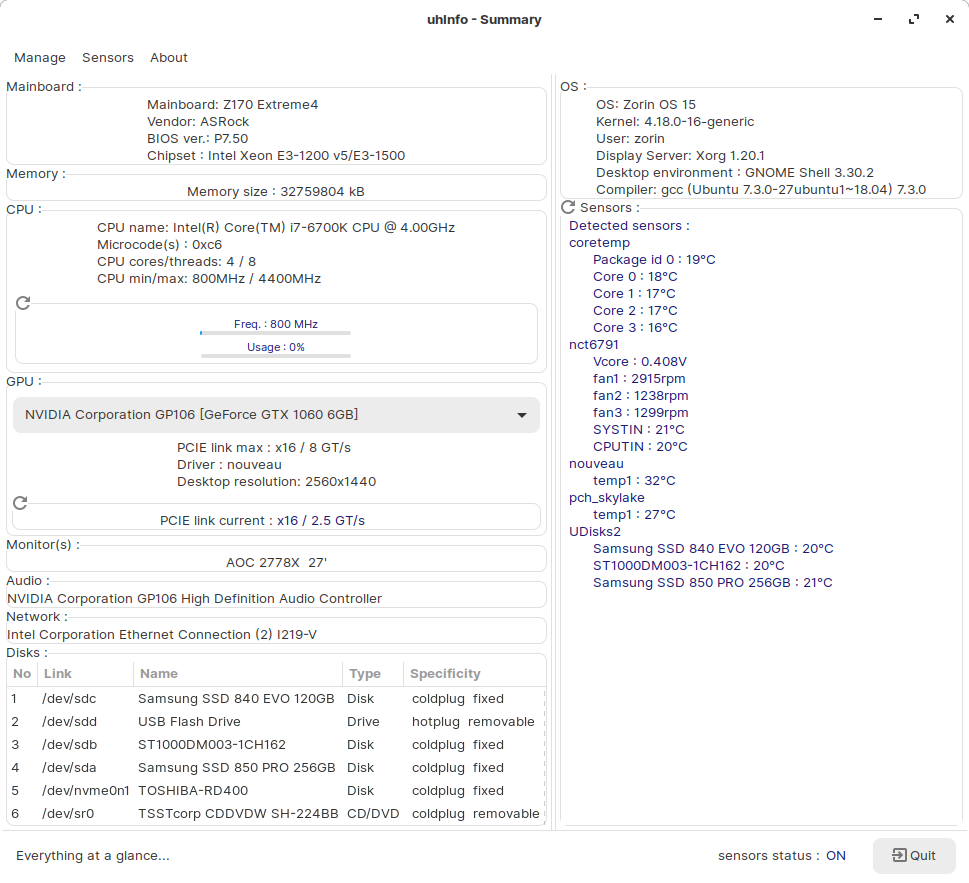
Task: Click the 'ST1000DM003-1CH162 : 20°C' sensor reading
Action: coord(689,565)
